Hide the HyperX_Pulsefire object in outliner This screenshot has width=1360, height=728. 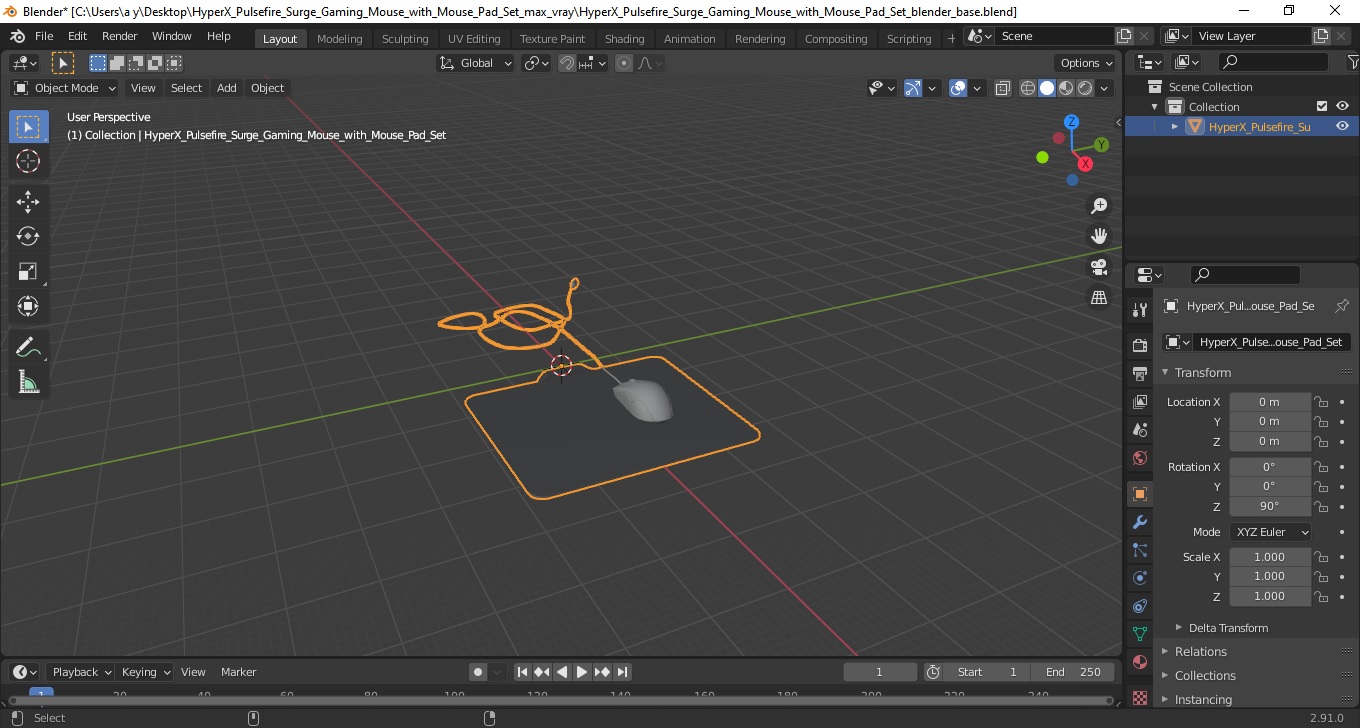point(1342,127)
